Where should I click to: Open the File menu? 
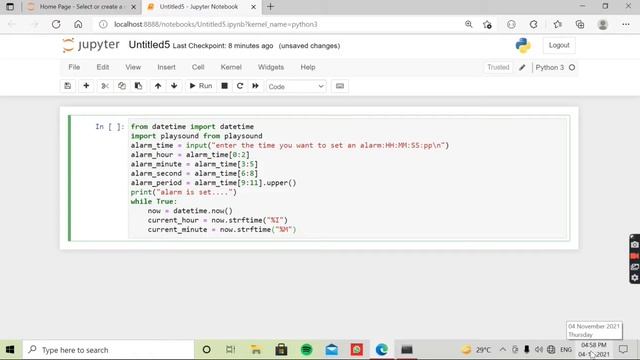[x=74, y=67]
